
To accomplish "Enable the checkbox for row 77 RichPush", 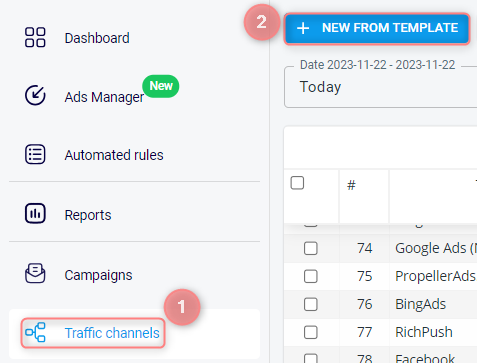I will (311, 332).
